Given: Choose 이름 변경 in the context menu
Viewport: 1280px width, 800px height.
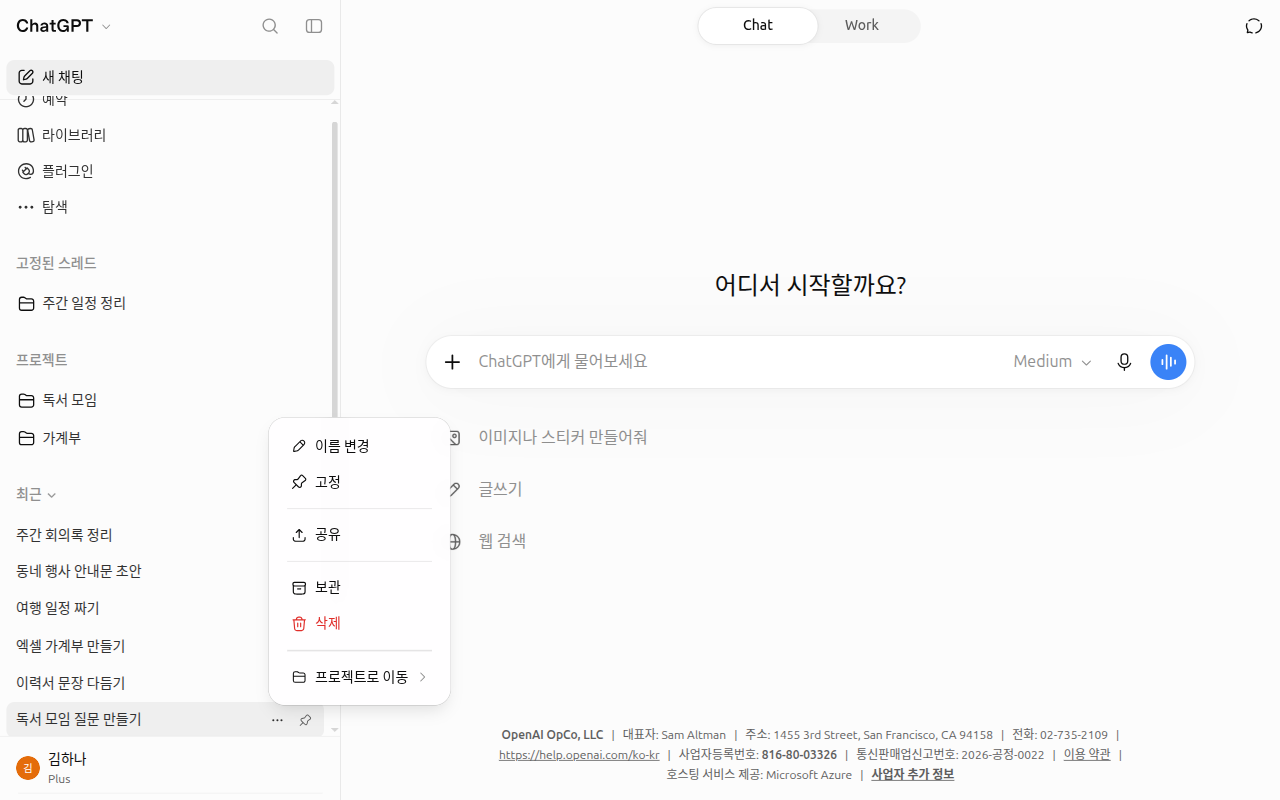Looking at the screenshot, I should (x=359, y=446).
